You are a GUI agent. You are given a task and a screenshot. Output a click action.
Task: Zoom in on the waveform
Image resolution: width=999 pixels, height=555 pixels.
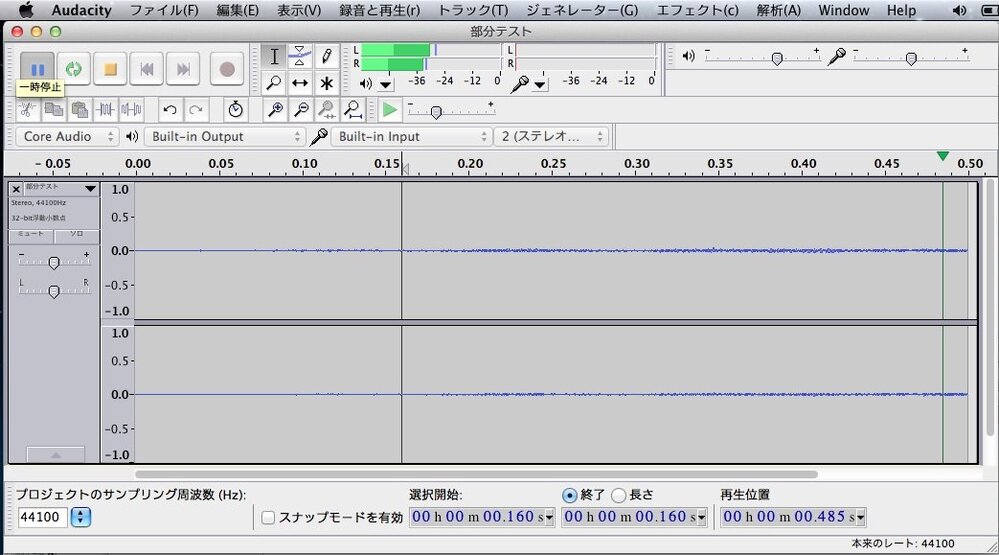275,110
